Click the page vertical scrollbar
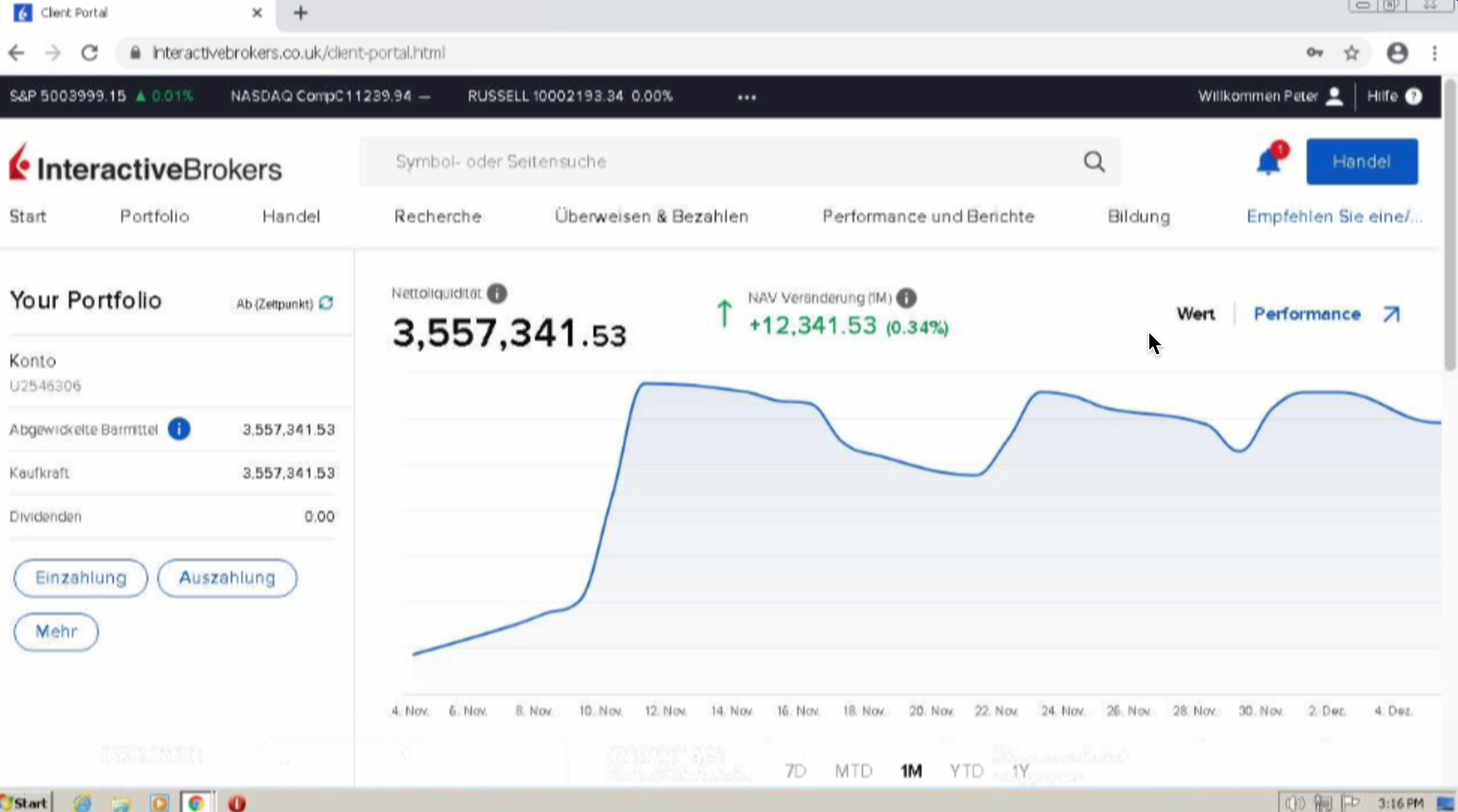This screenshot has width=1458, height=812. click(1450, 224)
